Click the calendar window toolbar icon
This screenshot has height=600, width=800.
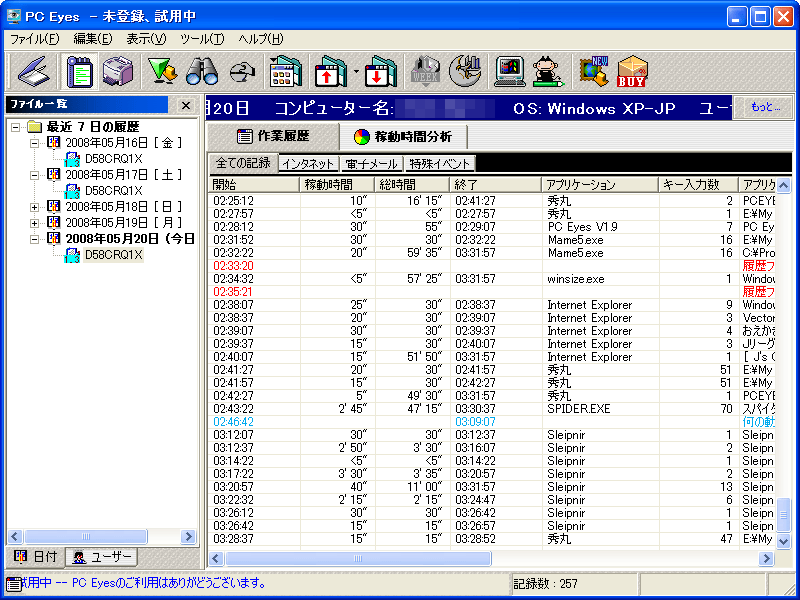285,71
